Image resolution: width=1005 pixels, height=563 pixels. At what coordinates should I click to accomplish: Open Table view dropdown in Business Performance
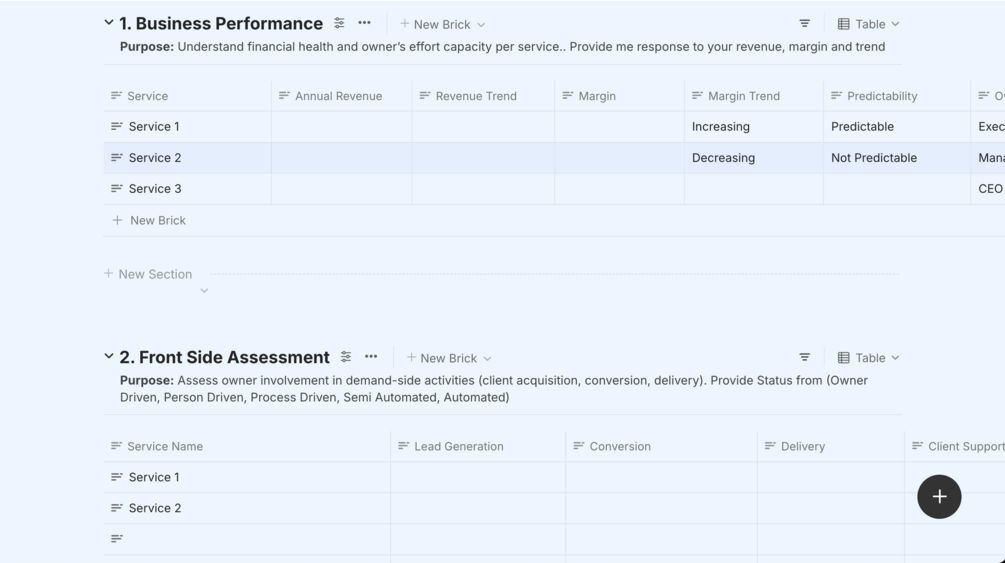(x=868, y=24)
